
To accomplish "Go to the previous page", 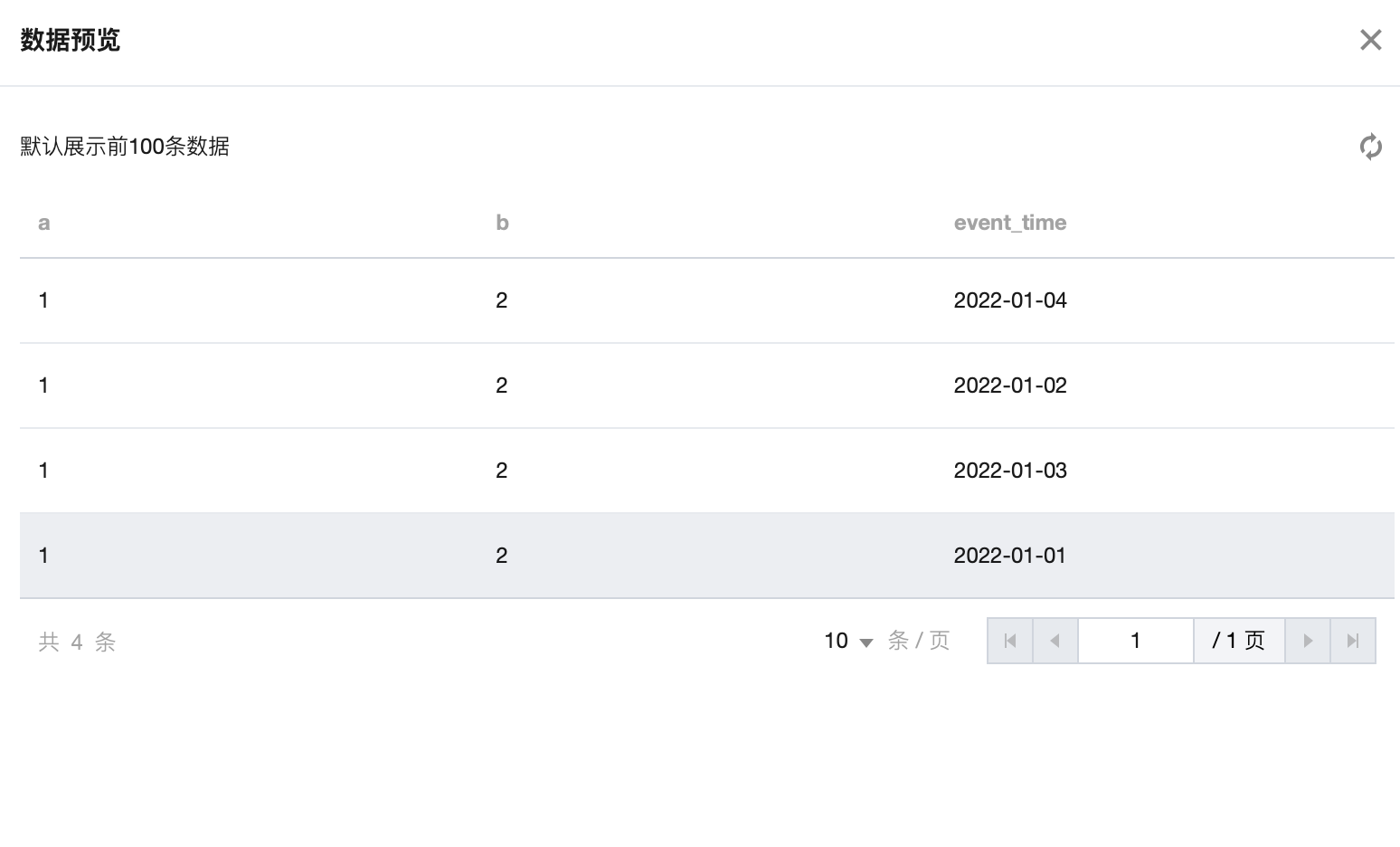I will [x=1055, y=641].
